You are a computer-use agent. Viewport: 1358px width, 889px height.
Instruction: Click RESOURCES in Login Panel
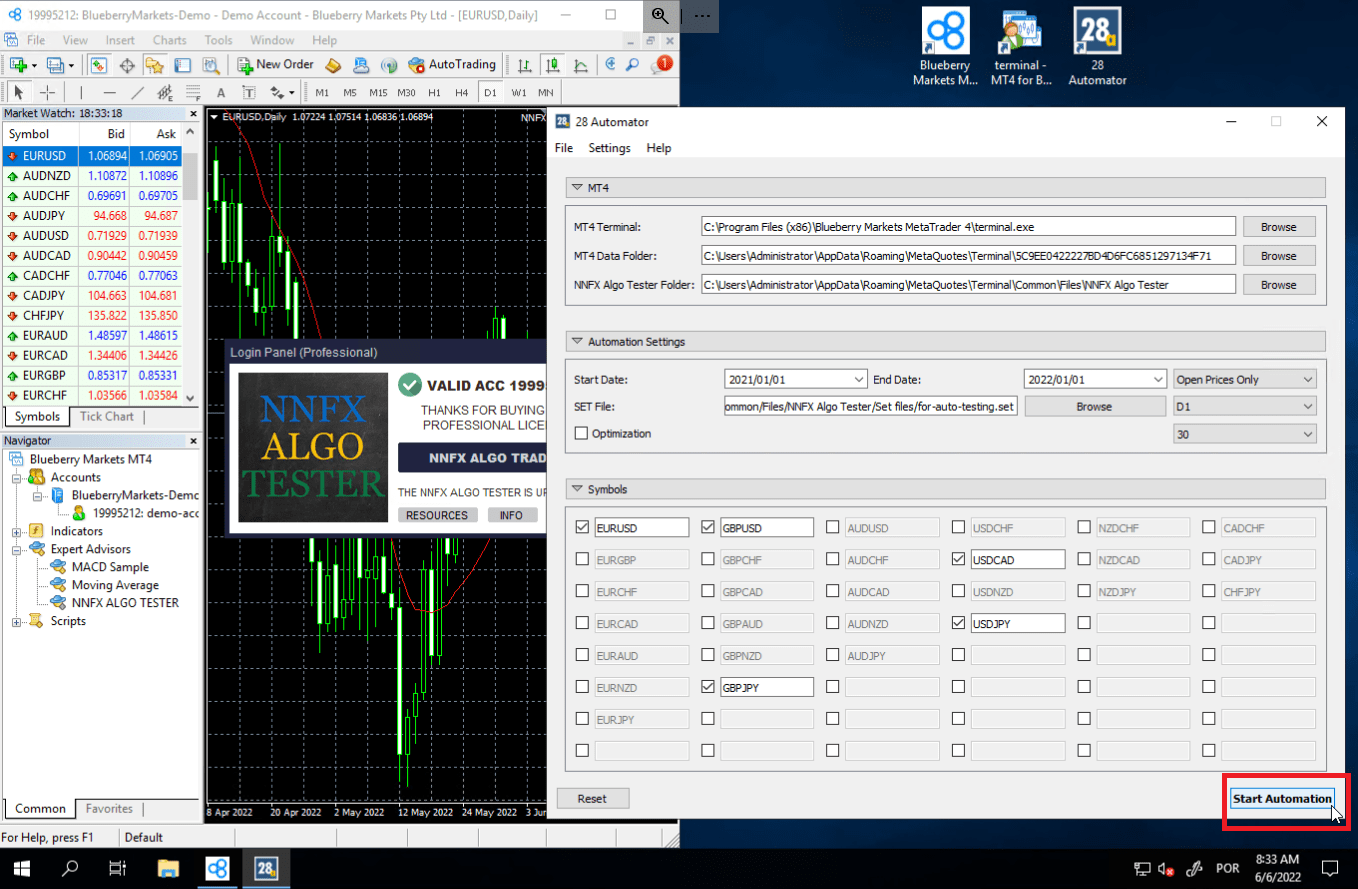tap(437, 515)
